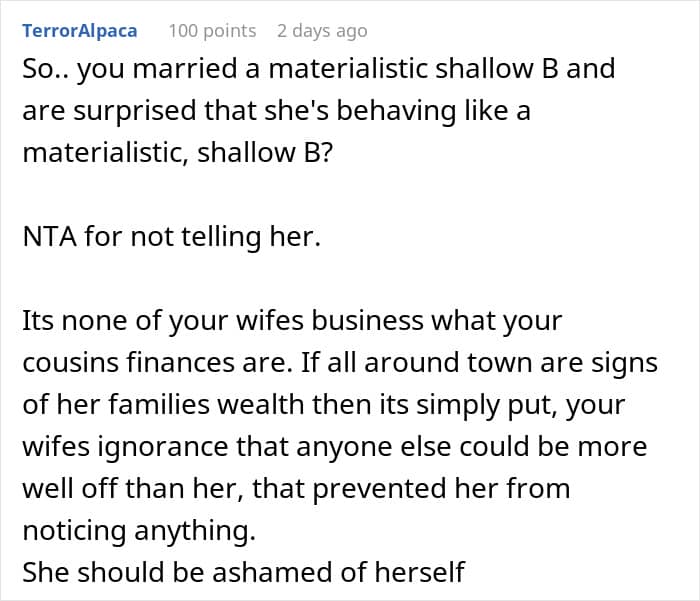
Task: Click the 100 points score label
Action: (212, 31)
